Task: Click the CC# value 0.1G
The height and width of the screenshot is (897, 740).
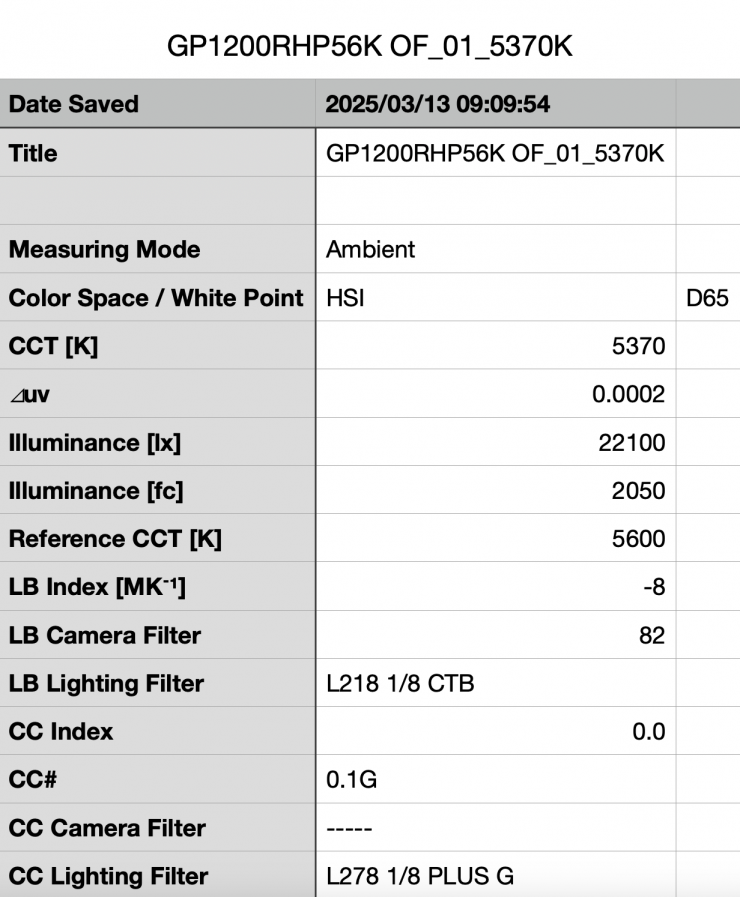Action: [x=351, y=780]
